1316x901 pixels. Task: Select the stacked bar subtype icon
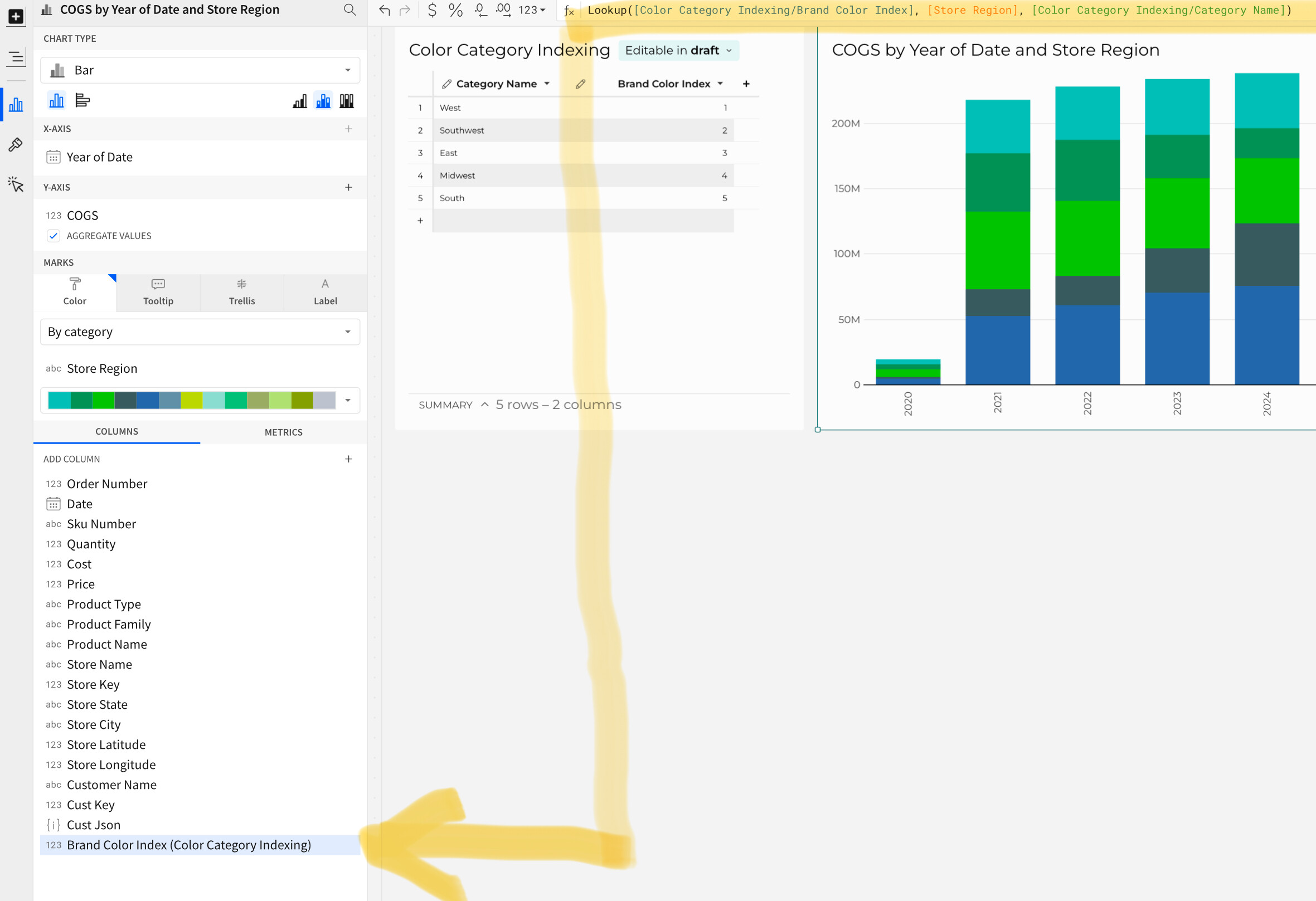(x=323, y=100)
